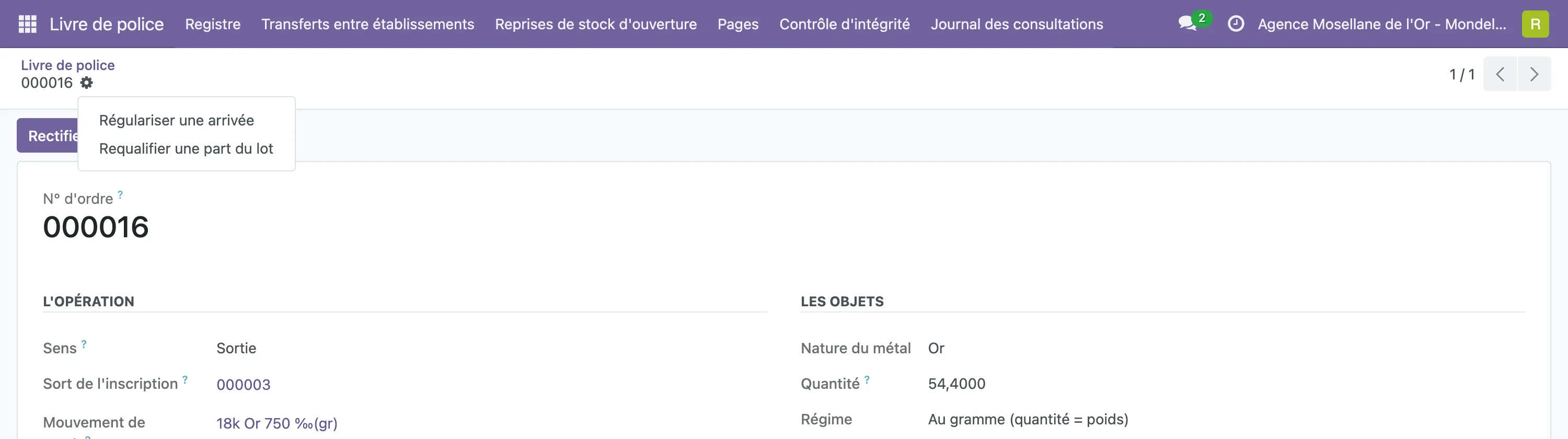Select Requalifier une part du lot
Screen dimensions: 1568x439
(x=186, y=148)
